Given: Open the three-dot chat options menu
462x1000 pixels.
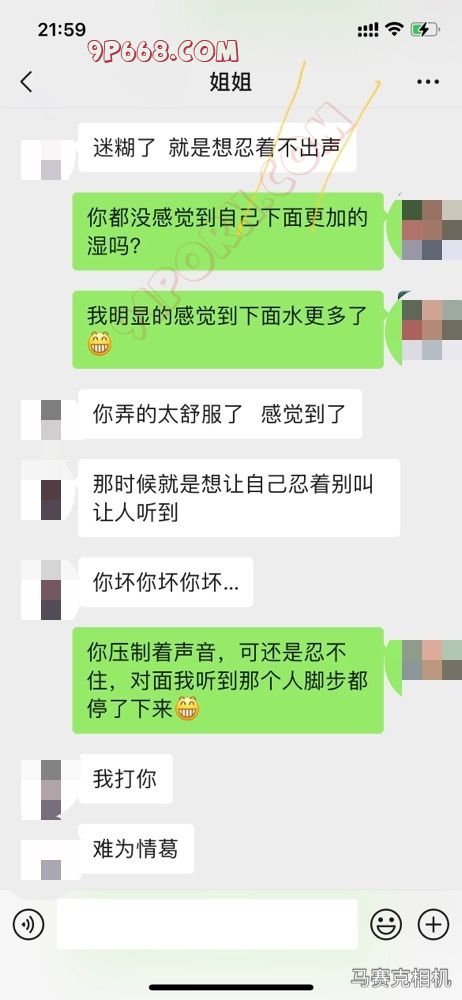Looking at the screenshot, I should pos(428,82).
